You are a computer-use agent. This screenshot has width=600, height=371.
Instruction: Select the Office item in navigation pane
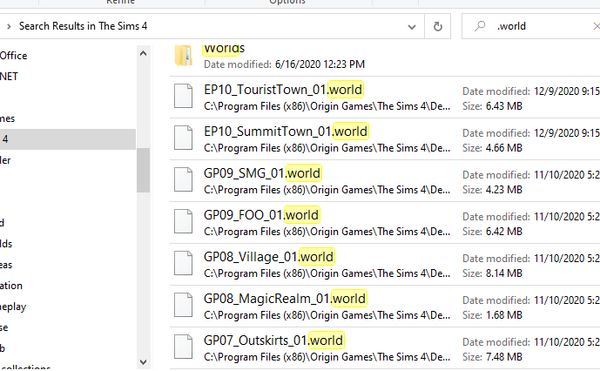13,56
